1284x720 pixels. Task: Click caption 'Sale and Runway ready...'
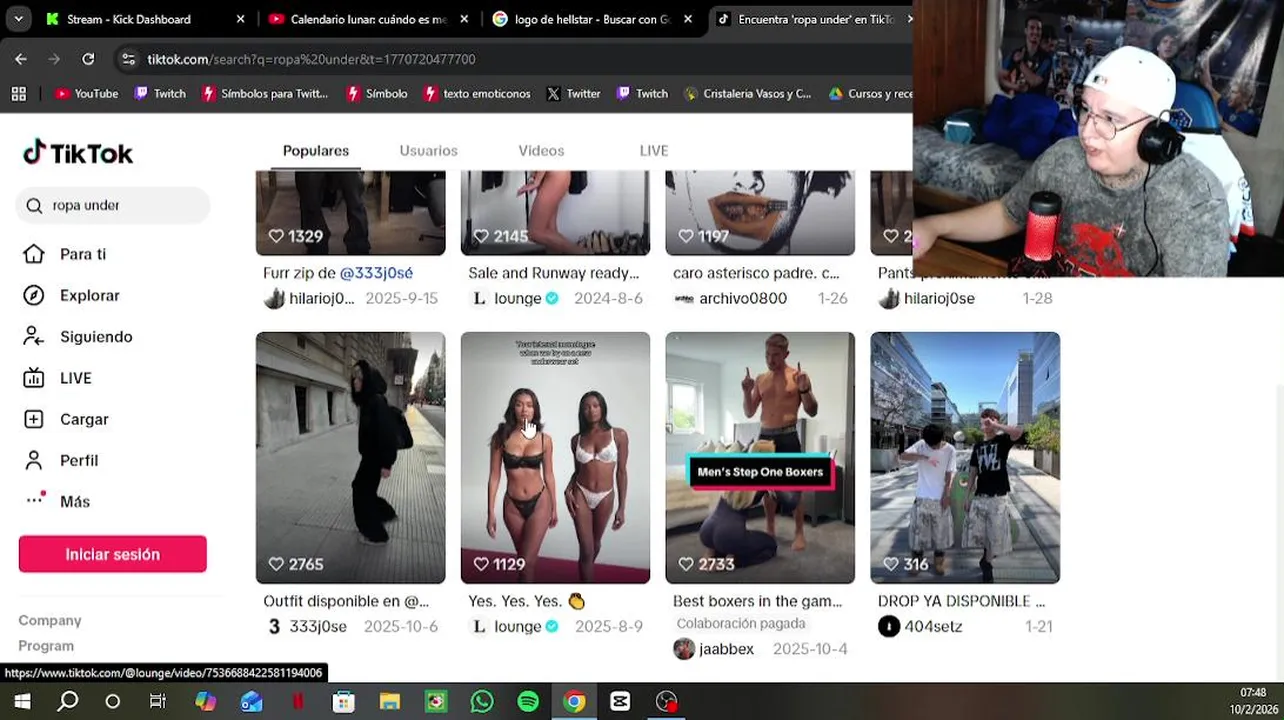click(x=553, y=273)
